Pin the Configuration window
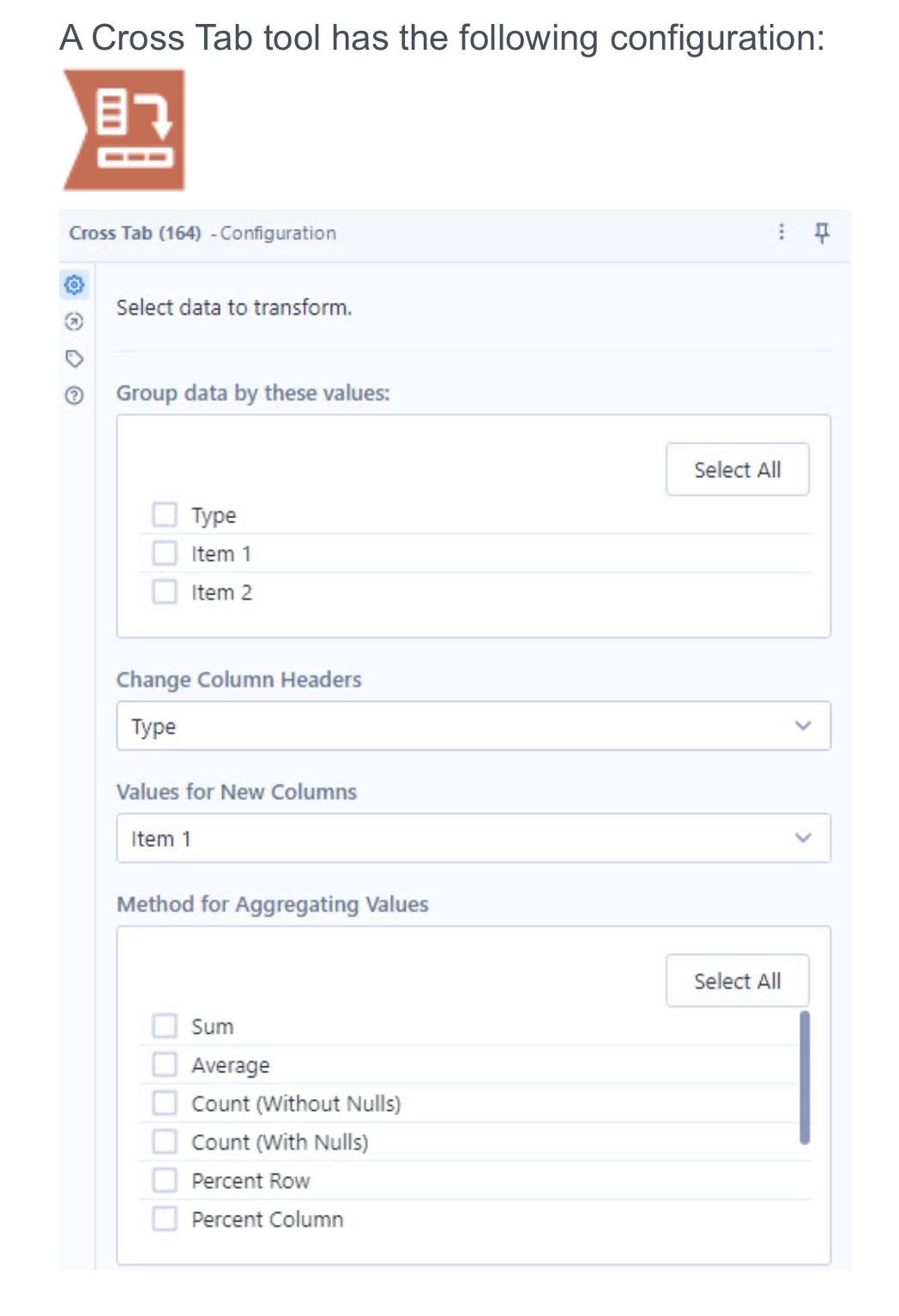 (821, 232)
